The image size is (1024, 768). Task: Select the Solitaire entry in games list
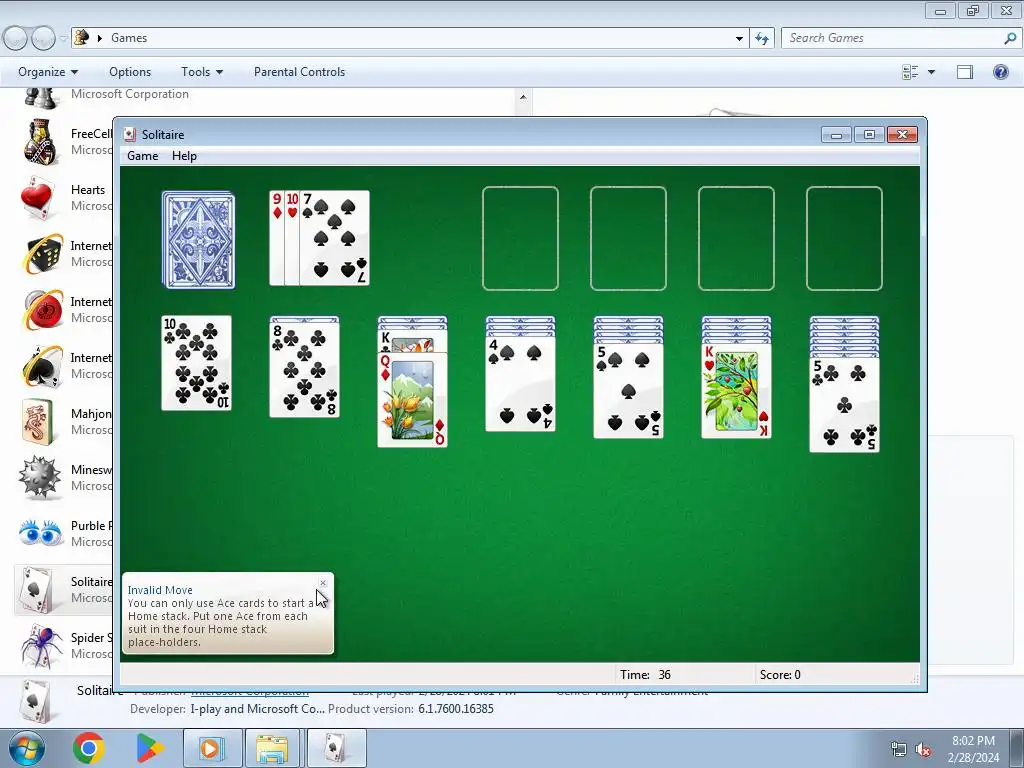coord(63,590)
